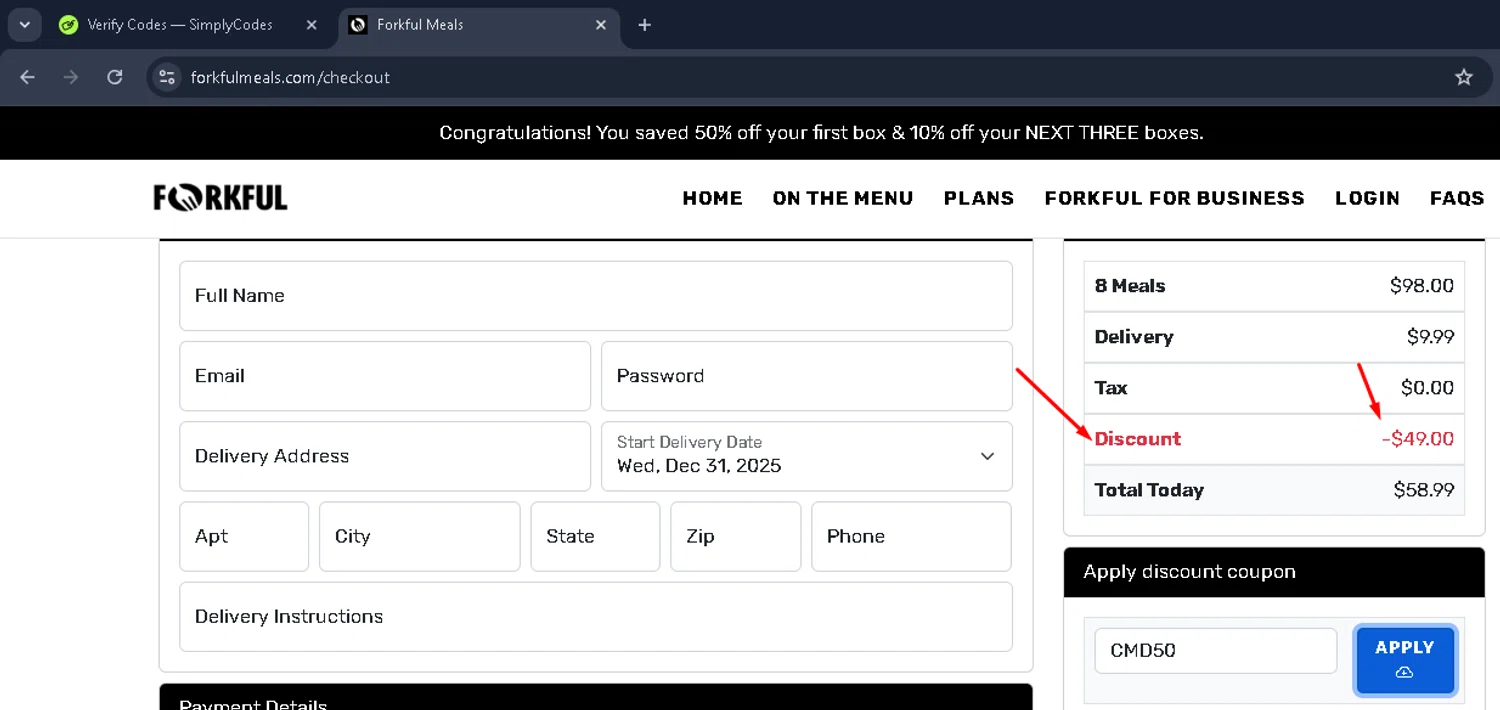
Task: Click the coupon code field containing CMD50
Action: 1216,651
